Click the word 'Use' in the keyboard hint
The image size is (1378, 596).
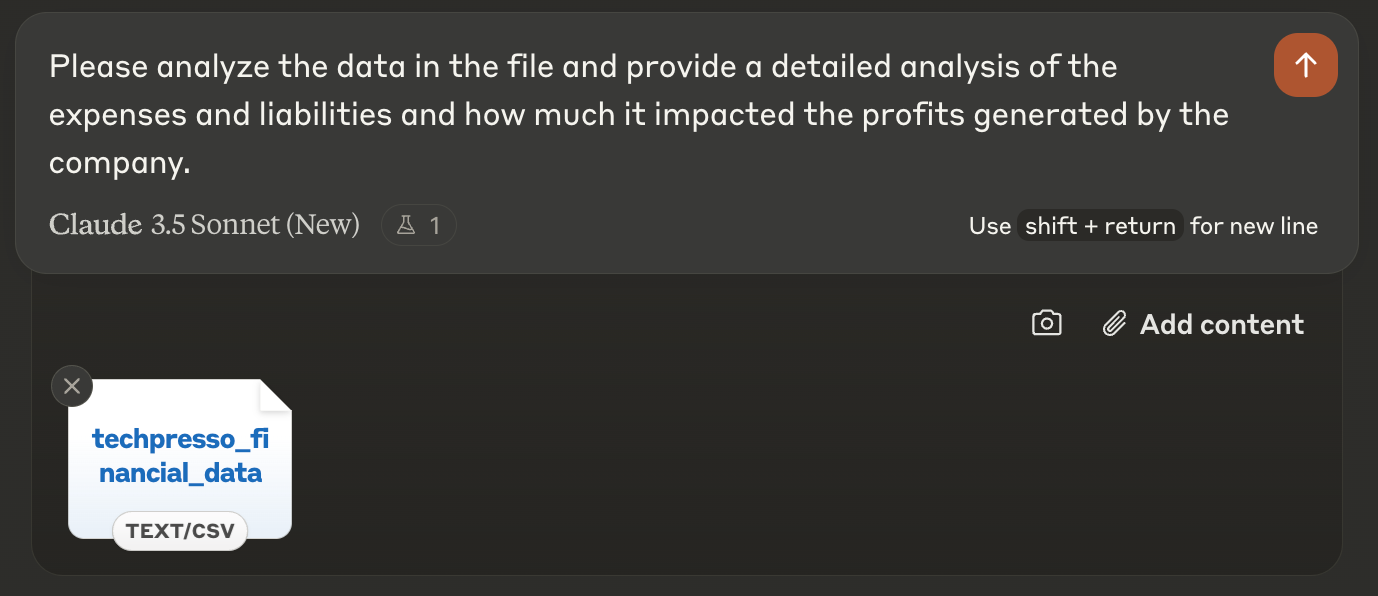point(990,226)
